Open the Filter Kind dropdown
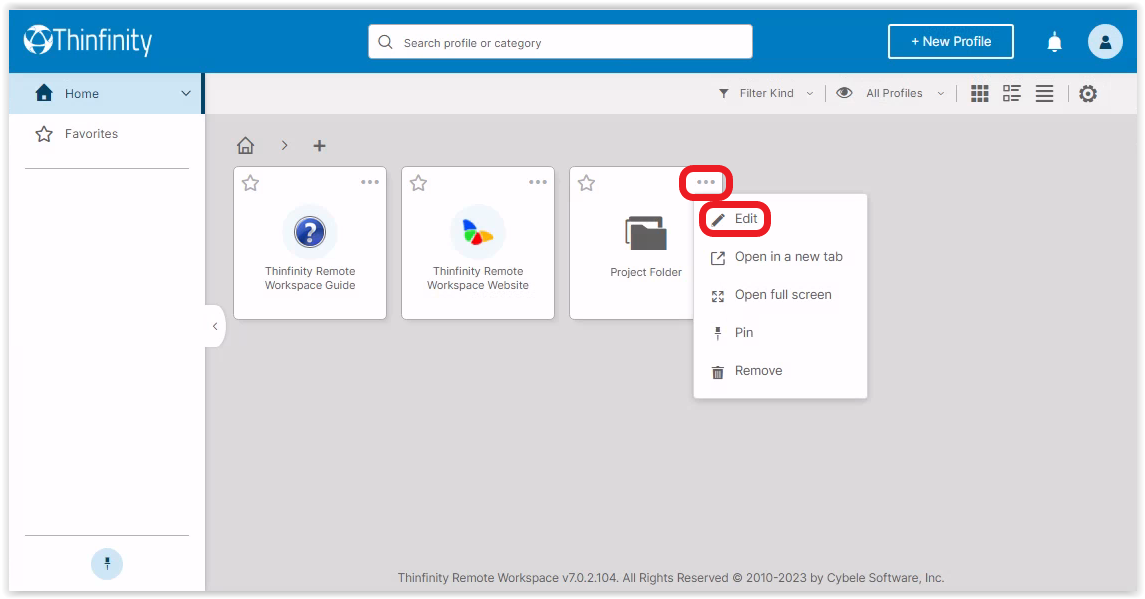The image size is (1145, 599). pos(766,94)
